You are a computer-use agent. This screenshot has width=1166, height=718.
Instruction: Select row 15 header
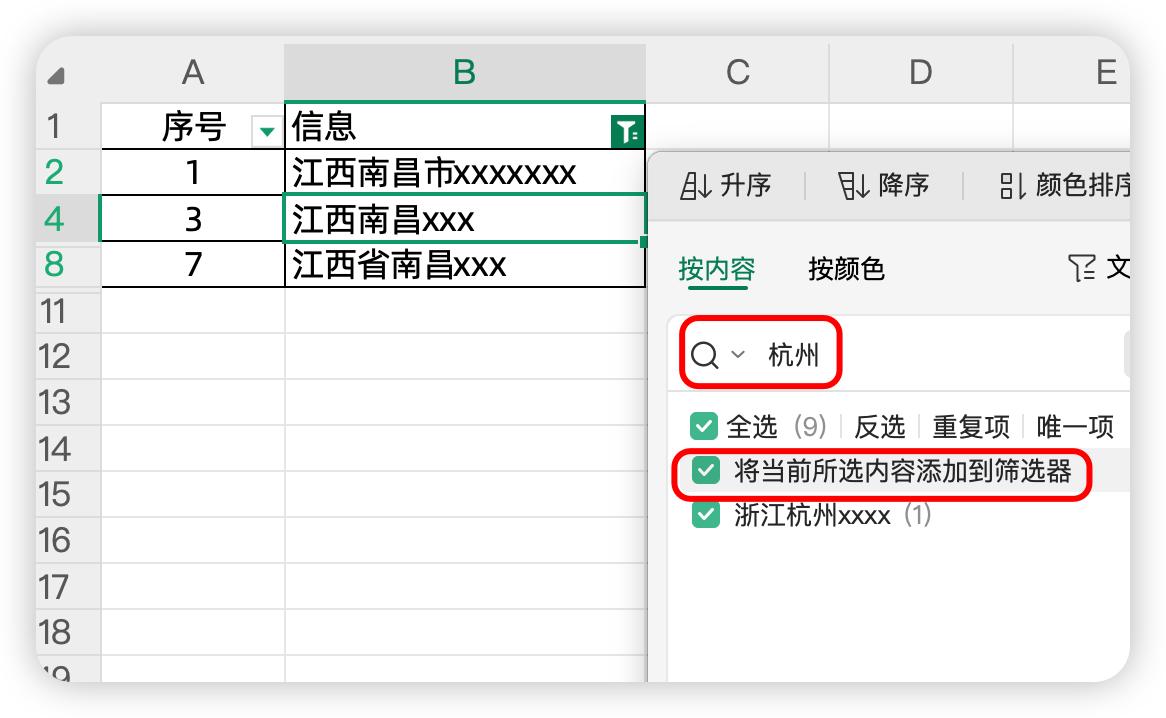pyautogui.click(x=54, y=494)
